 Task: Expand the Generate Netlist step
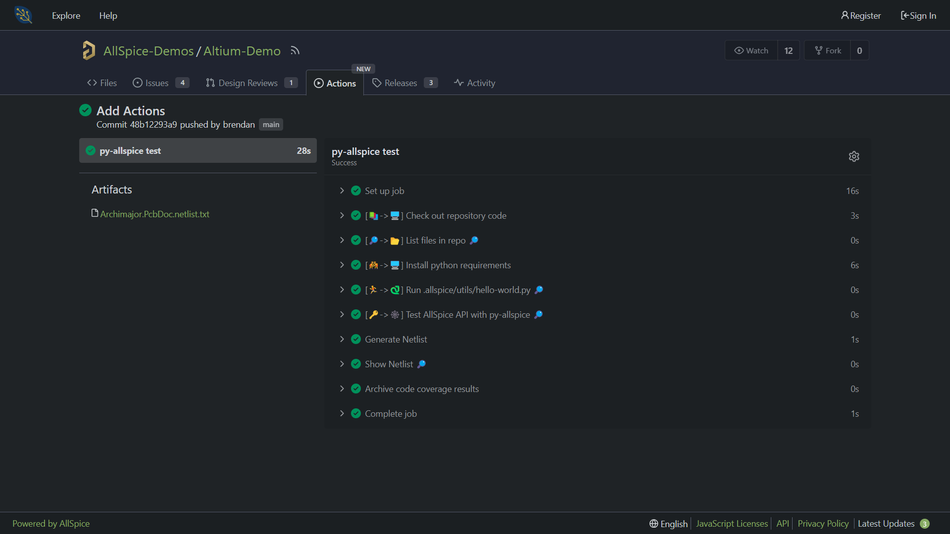[x=342, y=339]
